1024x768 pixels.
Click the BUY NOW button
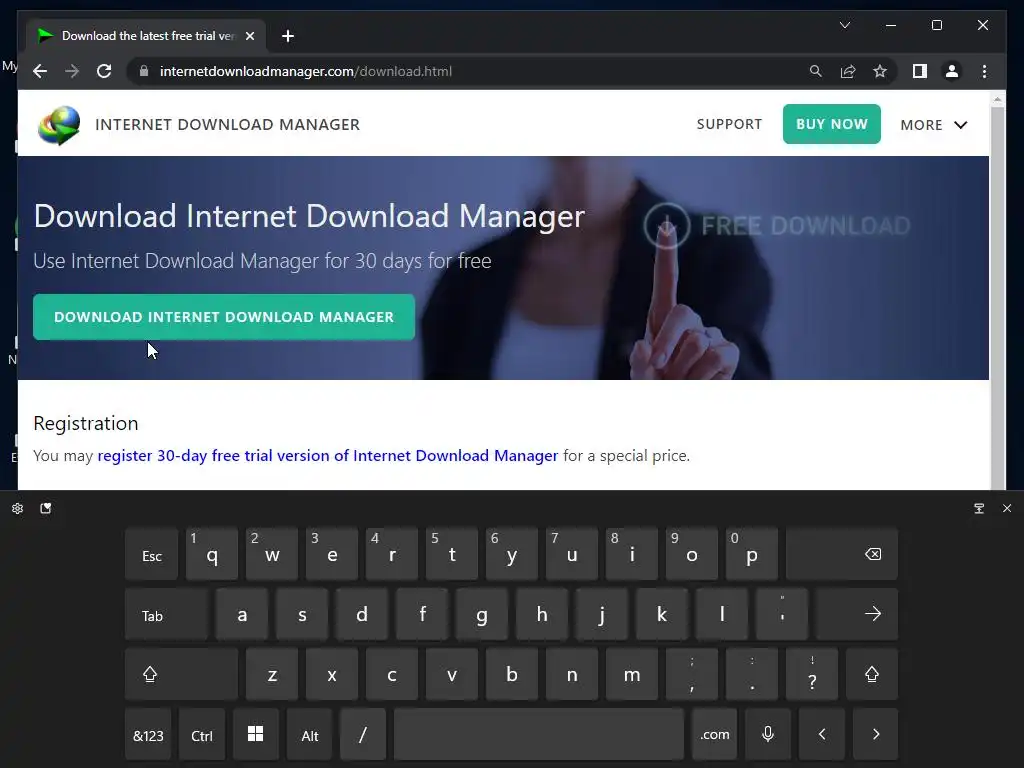tap(831, 124)
